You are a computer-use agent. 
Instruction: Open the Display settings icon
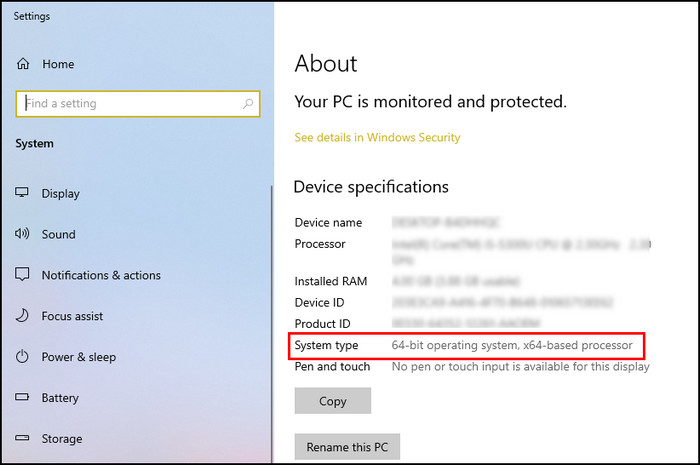click(22, 194)
